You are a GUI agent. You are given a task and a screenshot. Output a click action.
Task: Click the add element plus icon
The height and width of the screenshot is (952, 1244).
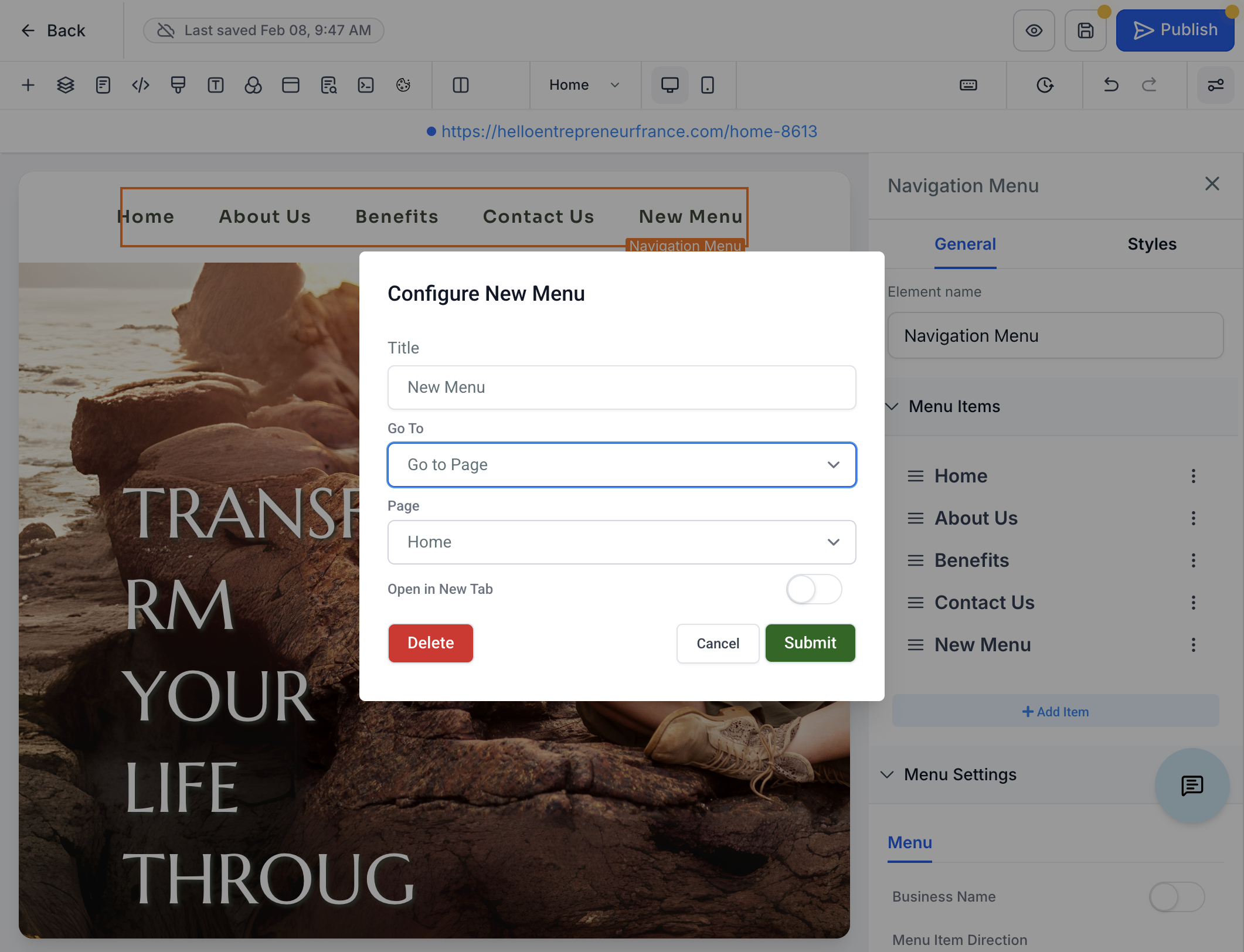[x=28, y=85]
